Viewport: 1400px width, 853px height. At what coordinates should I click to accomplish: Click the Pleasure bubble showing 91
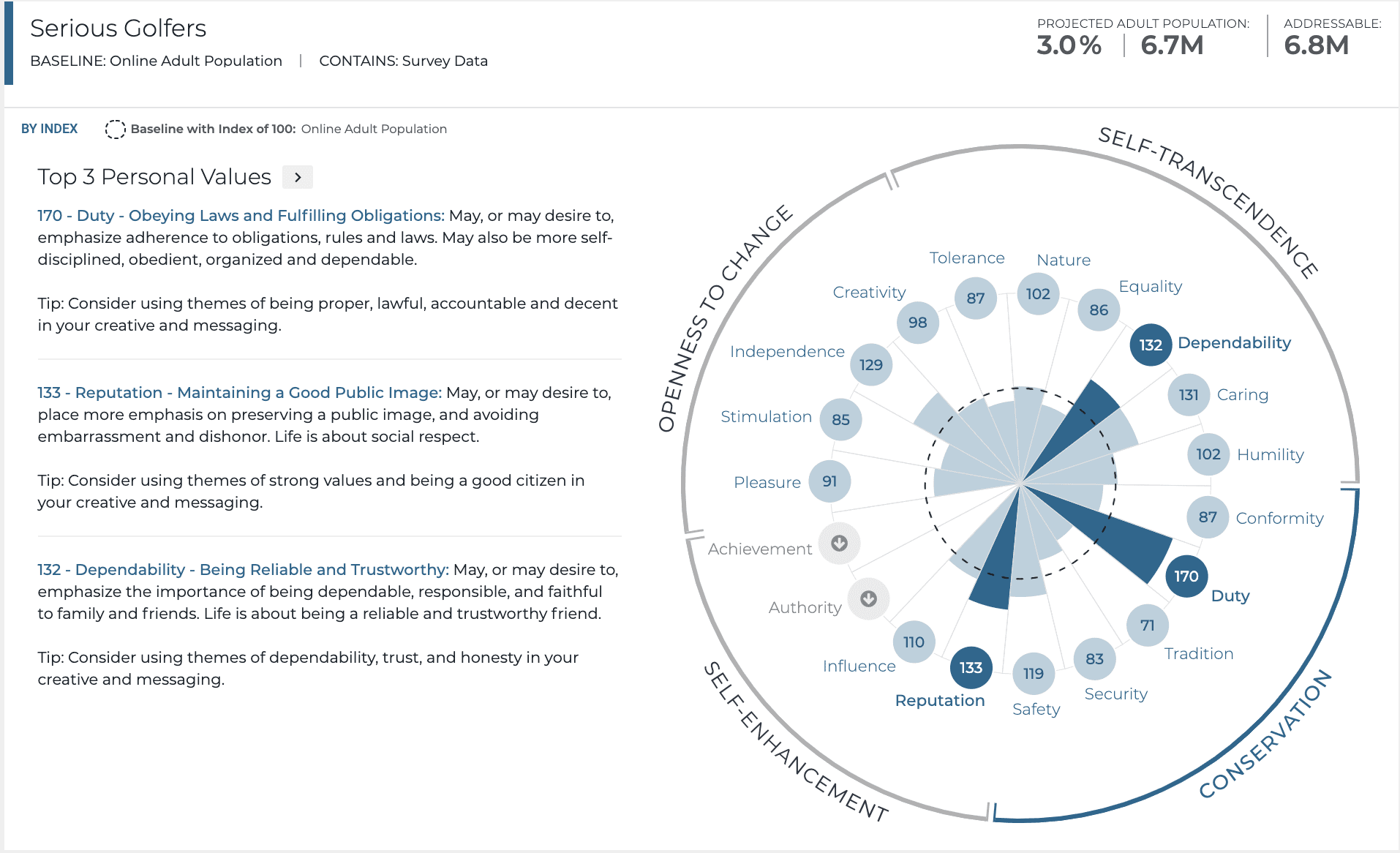830,481
